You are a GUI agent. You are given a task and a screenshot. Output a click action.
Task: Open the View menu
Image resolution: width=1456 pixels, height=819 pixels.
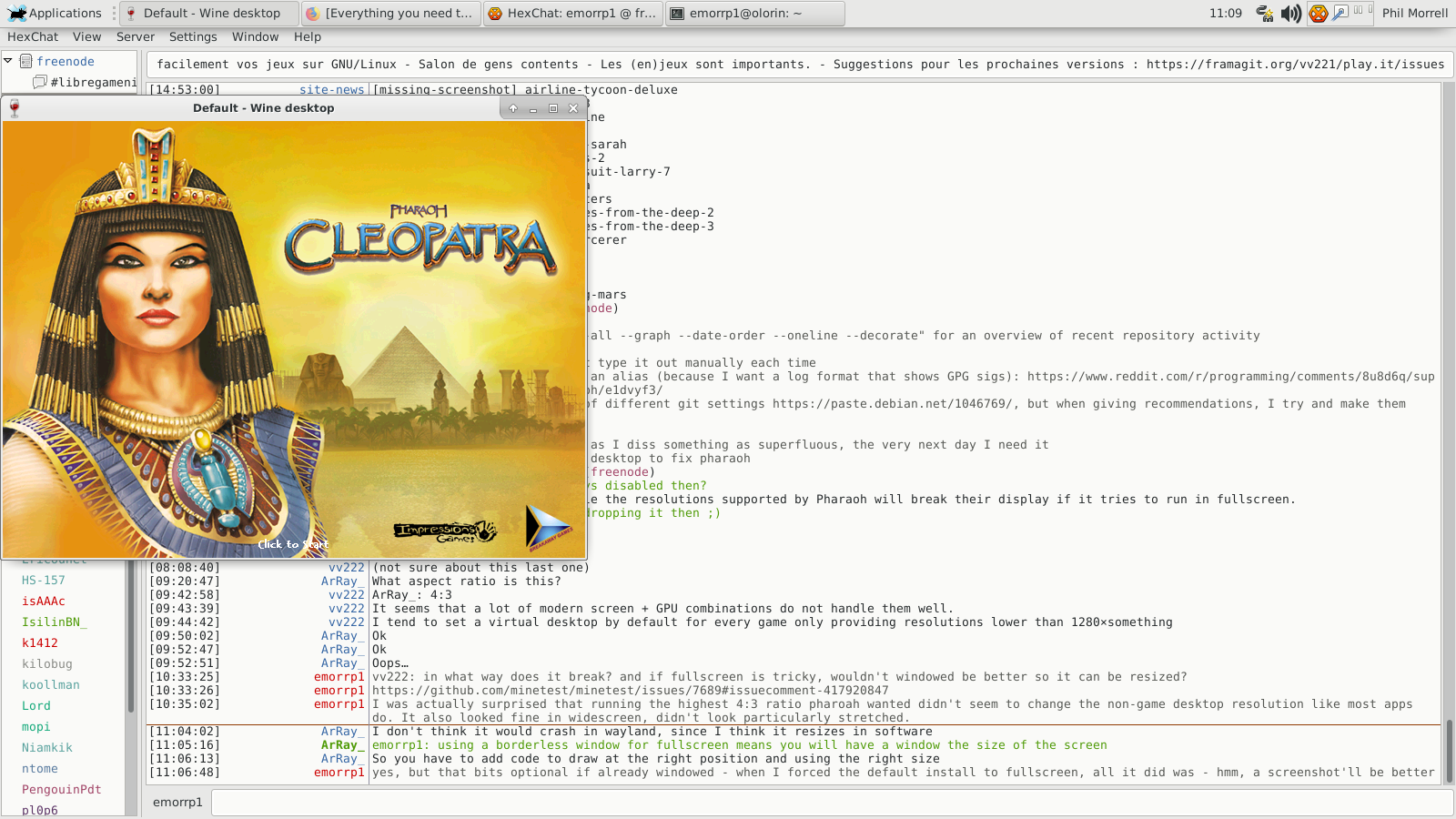(87, 36)
